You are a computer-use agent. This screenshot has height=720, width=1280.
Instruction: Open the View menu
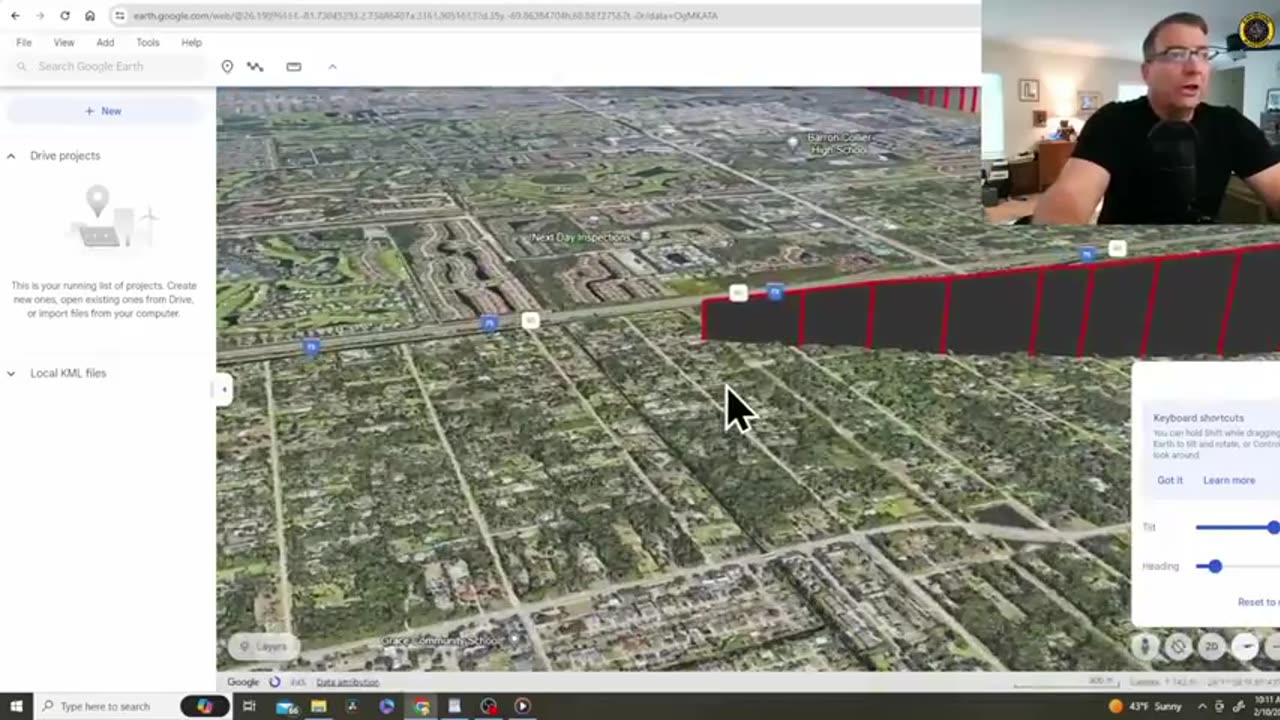(x=64, y=43)
